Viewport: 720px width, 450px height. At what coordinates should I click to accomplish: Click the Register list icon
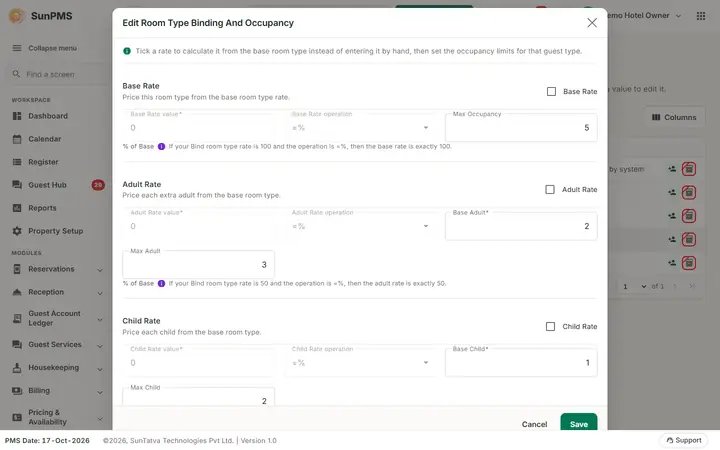click(17, 162)
